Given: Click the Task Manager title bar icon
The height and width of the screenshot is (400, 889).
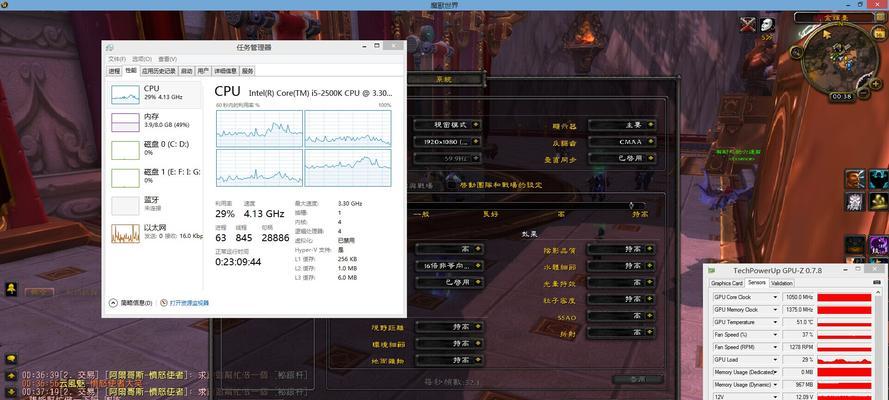Looking at the screenshot, I should tap(109, 47).
